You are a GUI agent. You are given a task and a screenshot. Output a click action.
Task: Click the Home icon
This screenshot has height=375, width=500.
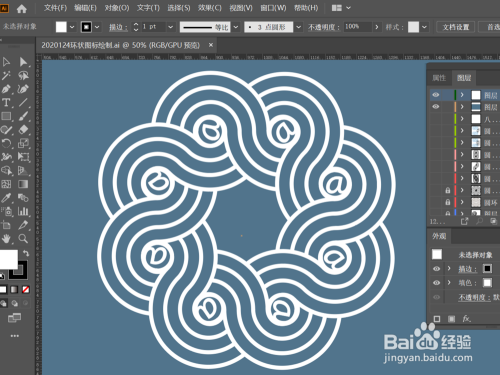point(22,8)
